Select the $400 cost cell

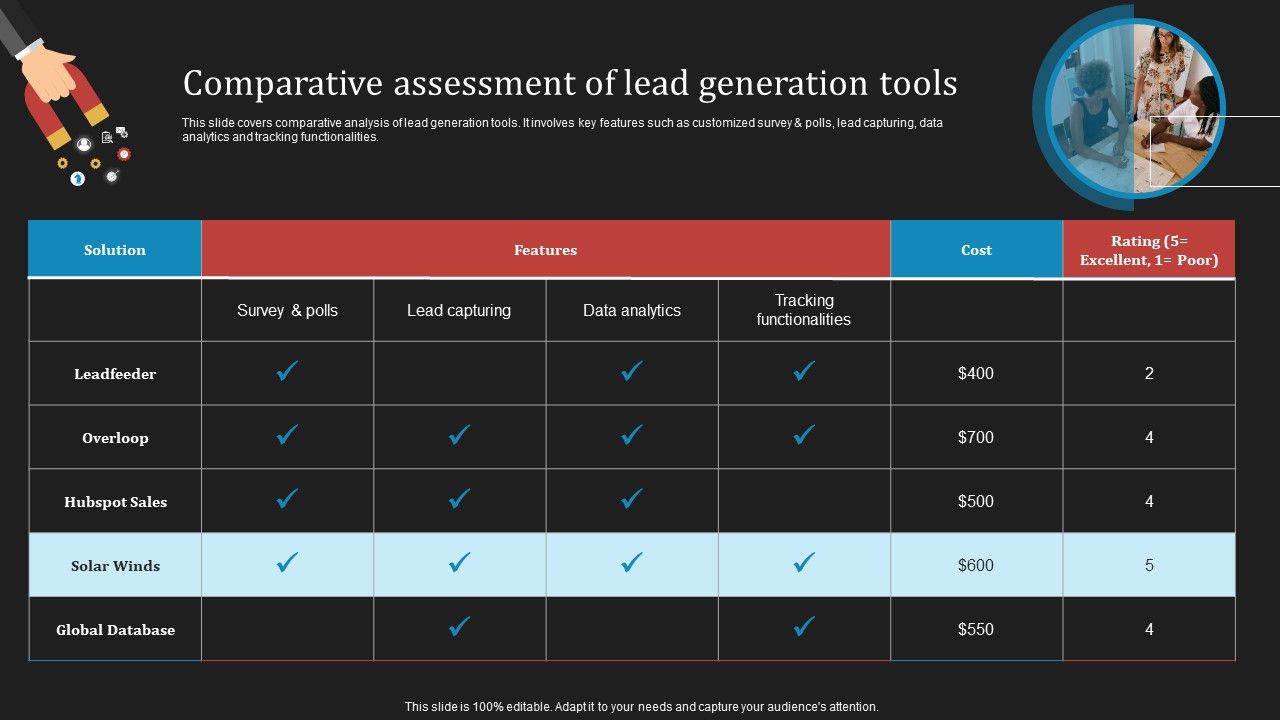[x=976, y=373]
